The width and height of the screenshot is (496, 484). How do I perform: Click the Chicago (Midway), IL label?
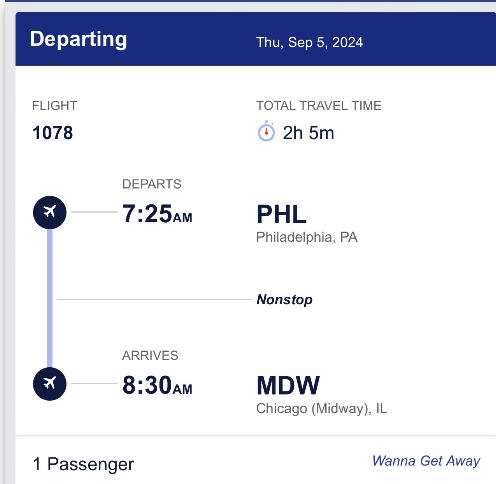(321, 409)
